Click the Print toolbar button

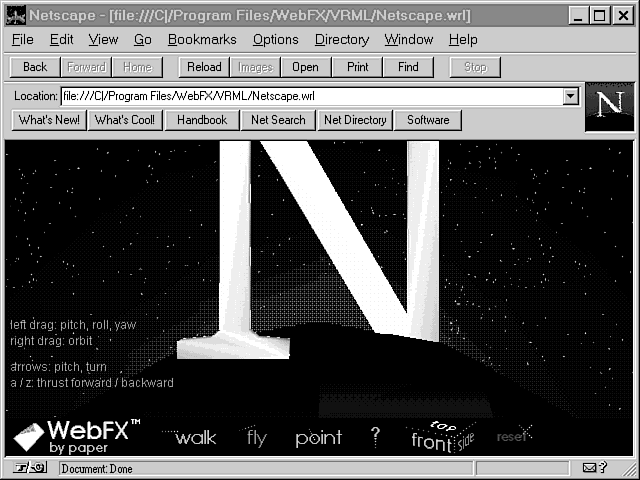click(358, 67)
